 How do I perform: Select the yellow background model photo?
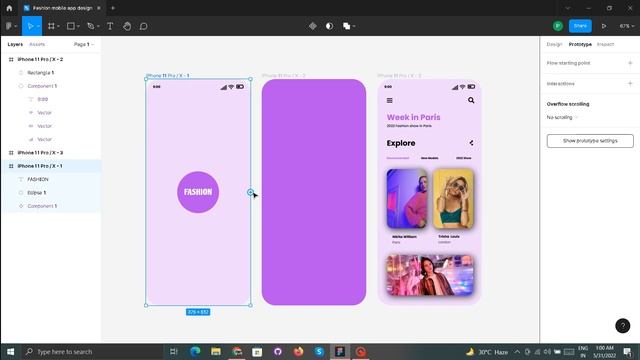453,198
